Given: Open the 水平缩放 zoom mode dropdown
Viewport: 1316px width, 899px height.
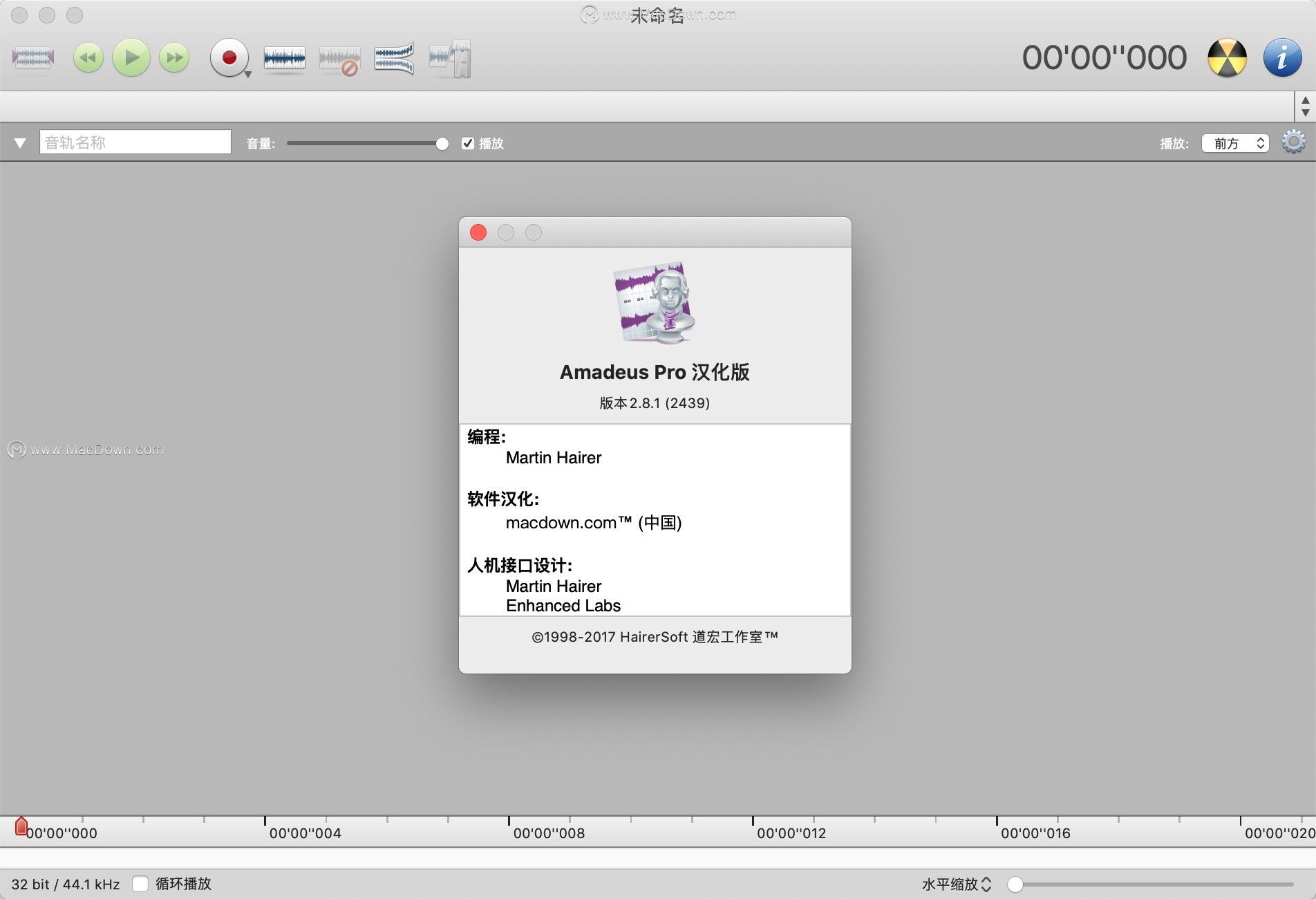Looking at the screenshot, I should click(x=957, y=884).
